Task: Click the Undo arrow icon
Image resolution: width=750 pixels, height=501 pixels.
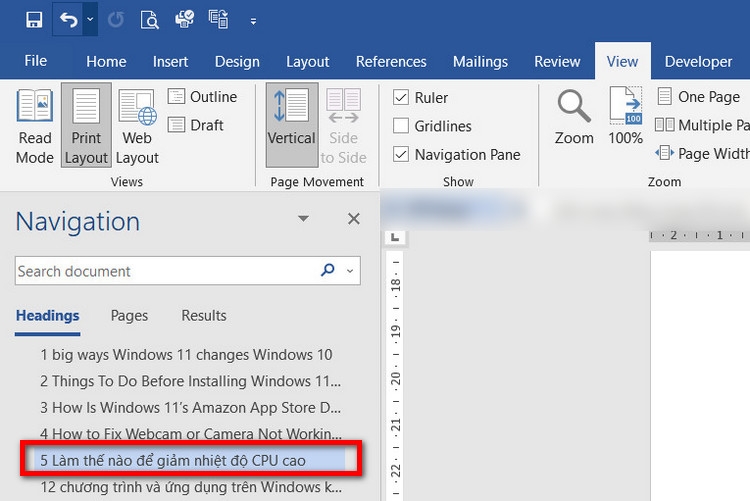Action: pyautogui.click(x=68, y=19)
